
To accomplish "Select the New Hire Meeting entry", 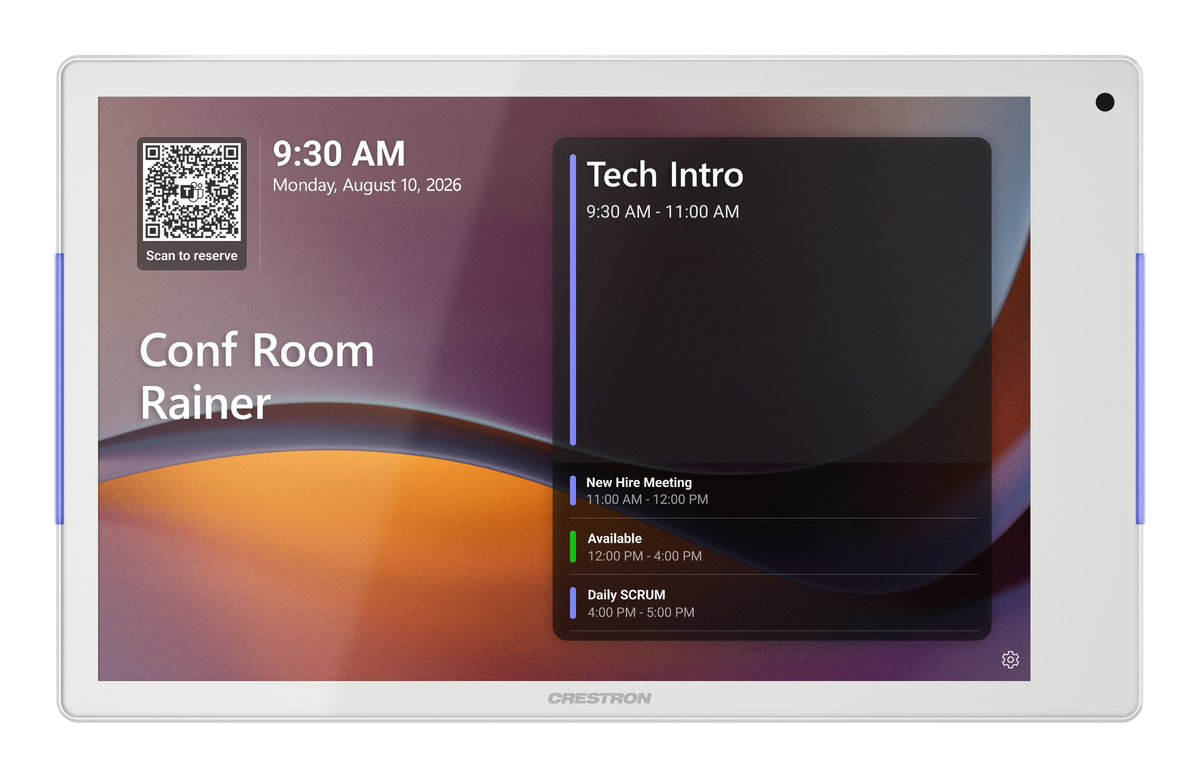I will (772, 491).
